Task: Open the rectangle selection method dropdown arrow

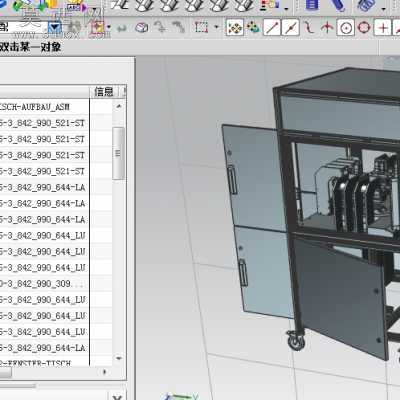Action: tap(217, 27)
